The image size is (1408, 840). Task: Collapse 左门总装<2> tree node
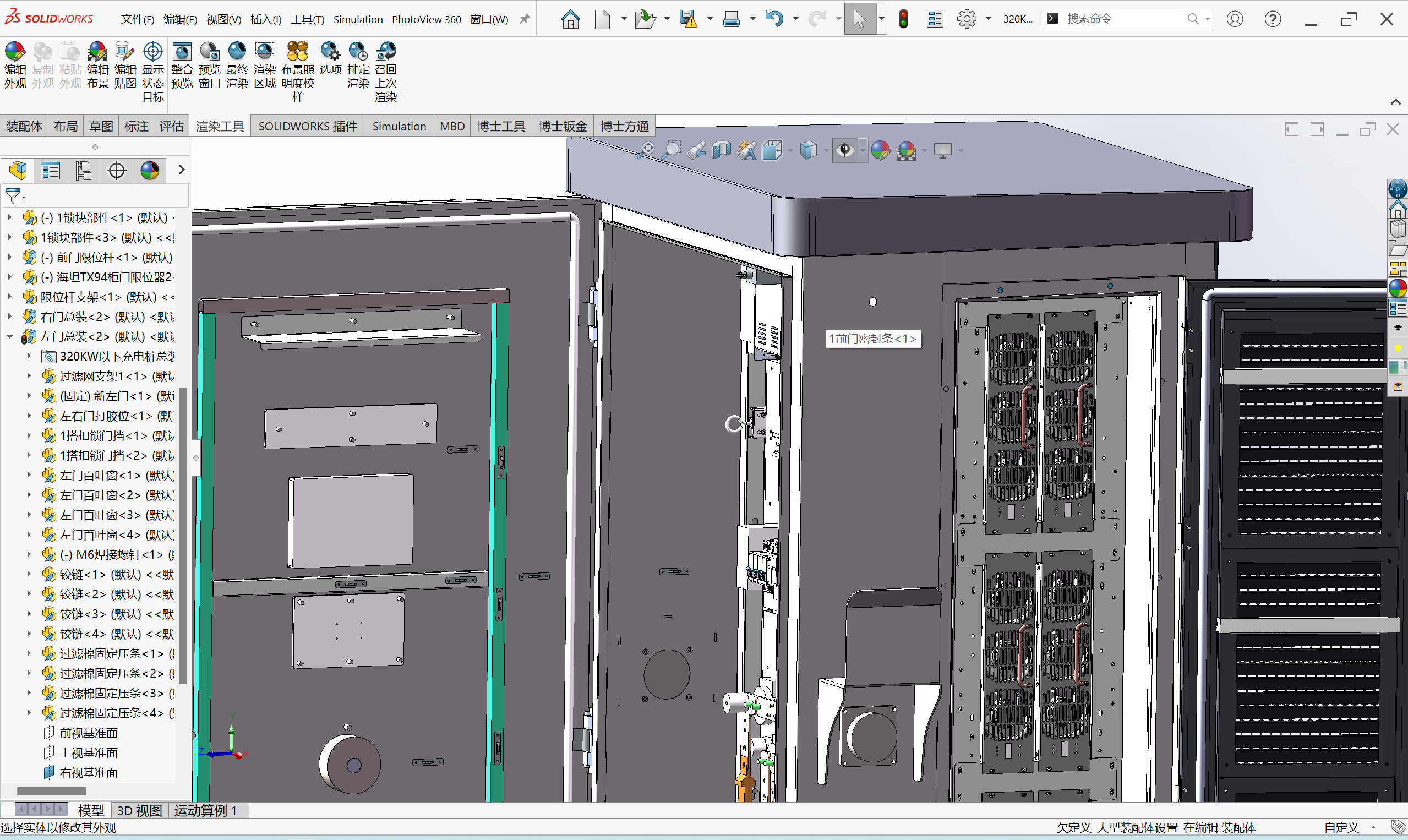[9, 337]
